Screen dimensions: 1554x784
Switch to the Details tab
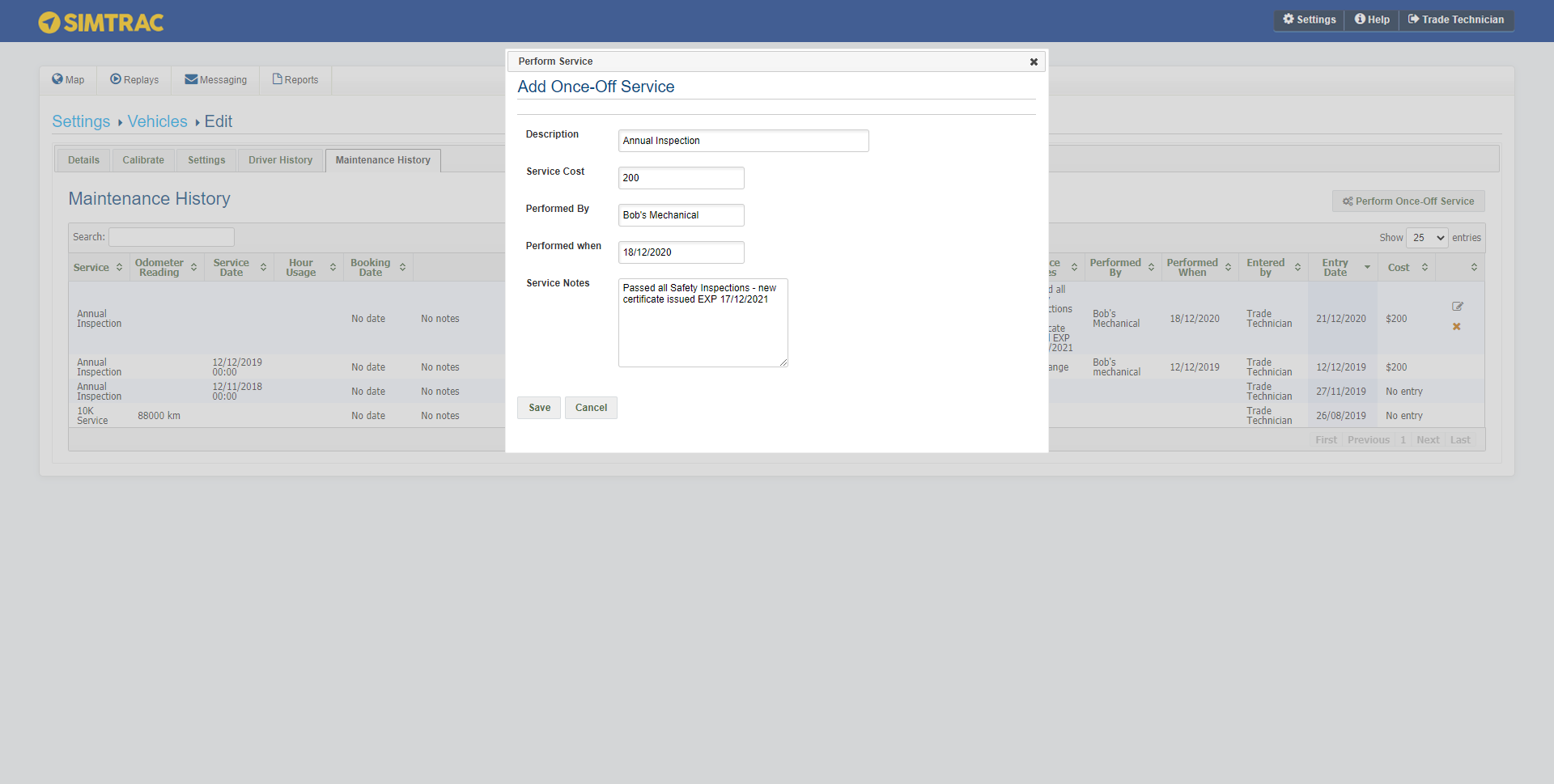pyautogui.click(x=83, y=160)
